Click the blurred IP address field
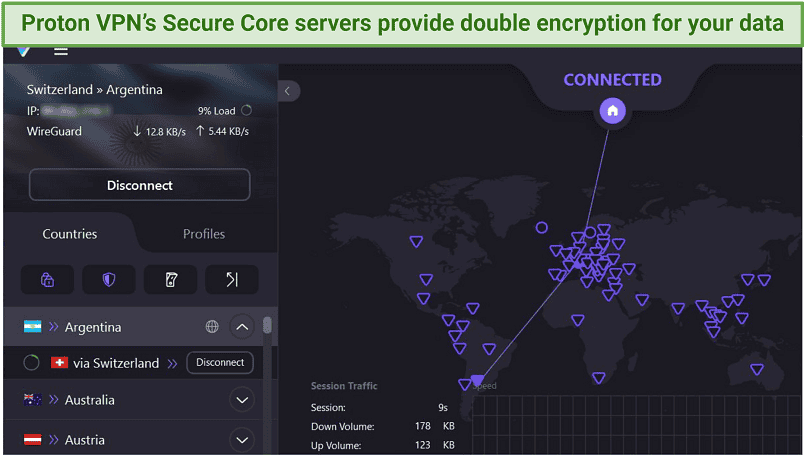This screenshot has height=457, width=806. coord(76,111)
